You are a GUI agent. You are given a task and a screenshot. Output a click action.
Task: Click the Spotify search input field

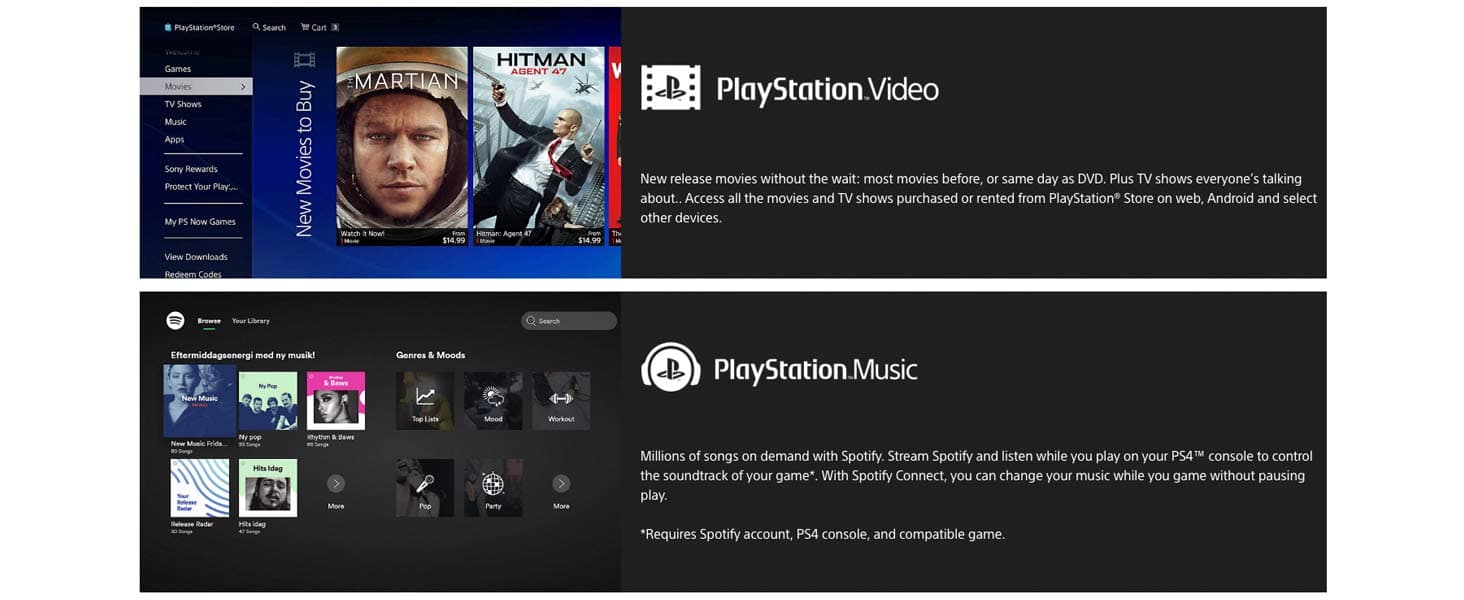[569, 321]
